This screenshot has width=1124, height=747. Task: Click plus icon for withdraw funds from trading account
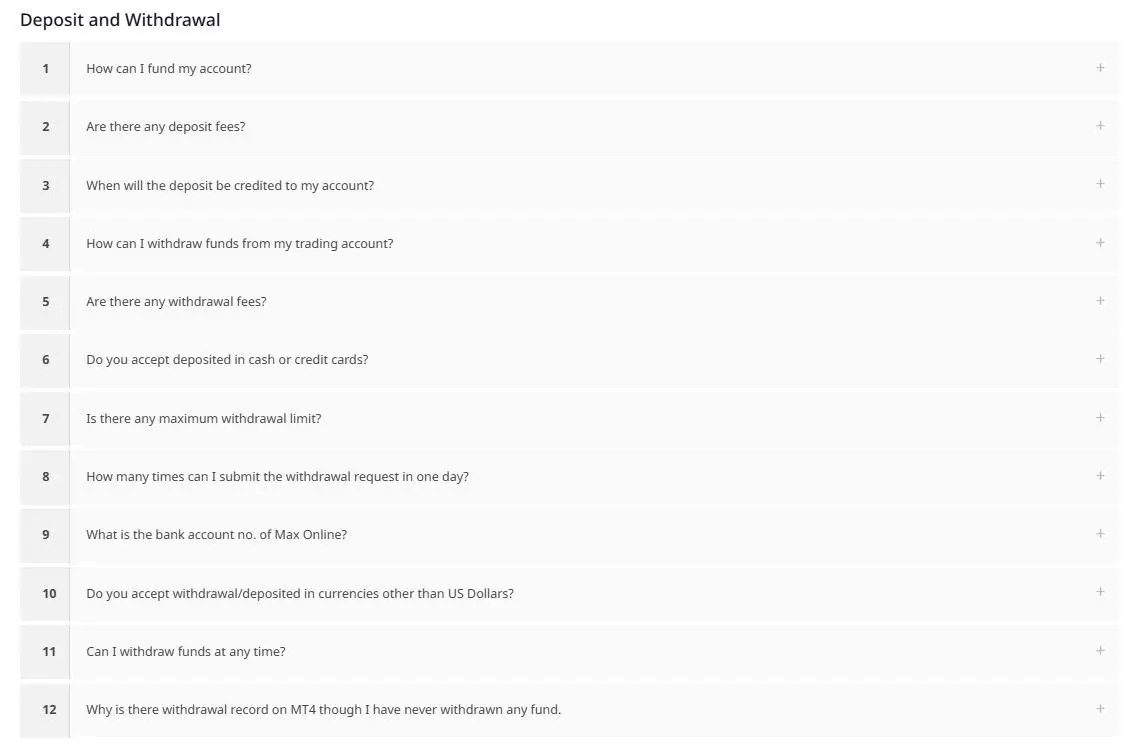click(1100, 243)
